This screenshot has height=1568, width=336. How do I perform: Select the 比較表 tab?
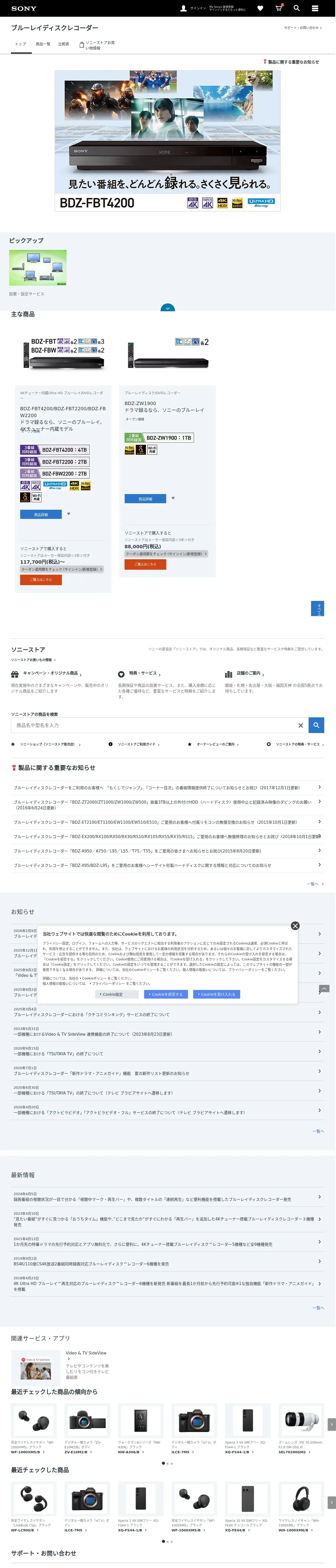[63, 44]
